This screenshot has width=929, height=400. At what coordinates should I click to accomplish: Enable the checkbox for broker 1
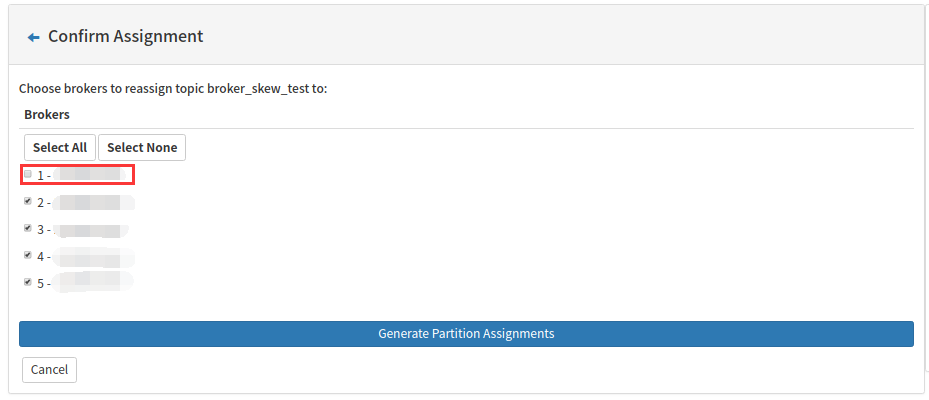point(28,174)
